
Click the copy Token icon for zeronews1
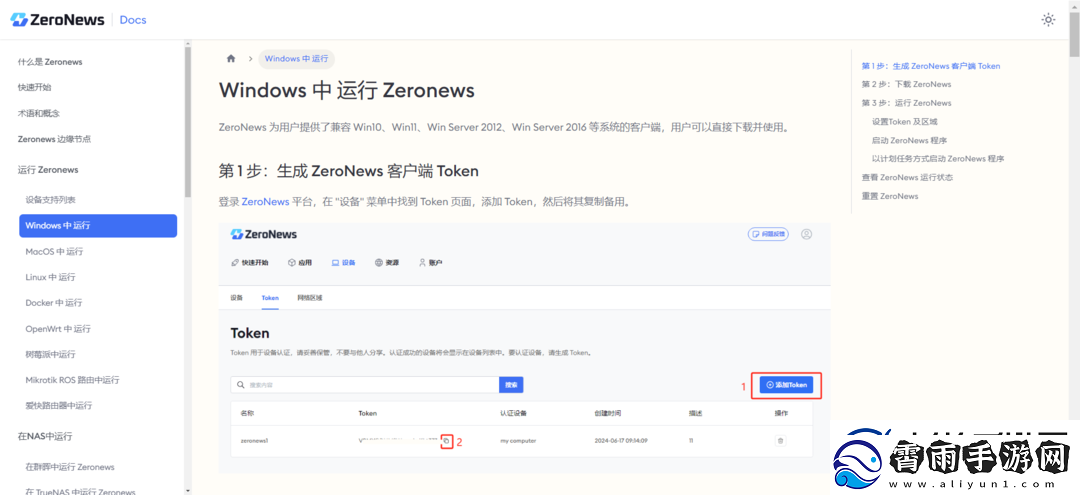coord(446,441)
